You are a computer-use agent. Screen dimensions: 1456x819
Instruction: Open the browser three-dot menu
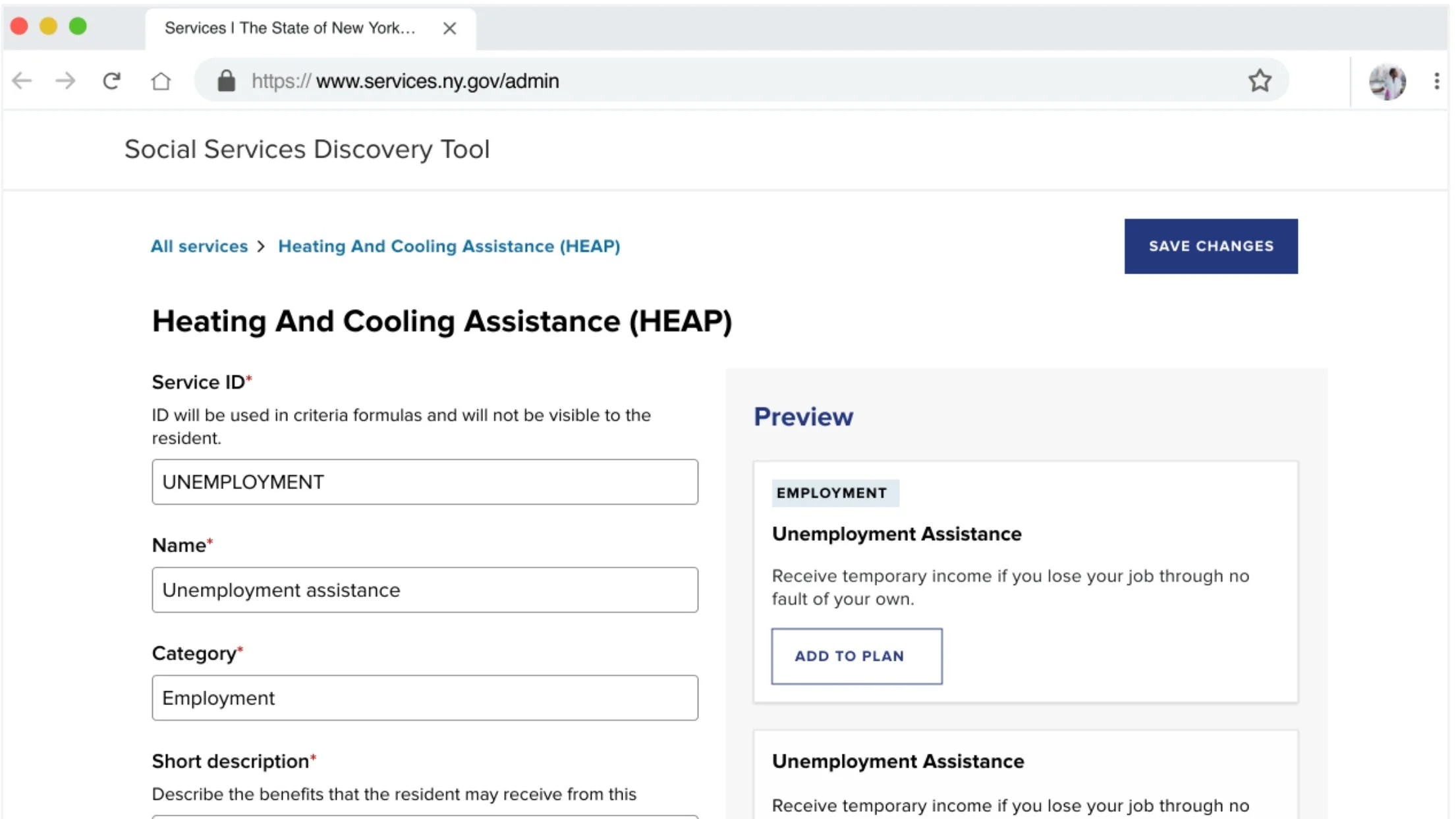tap(1436, 81)
